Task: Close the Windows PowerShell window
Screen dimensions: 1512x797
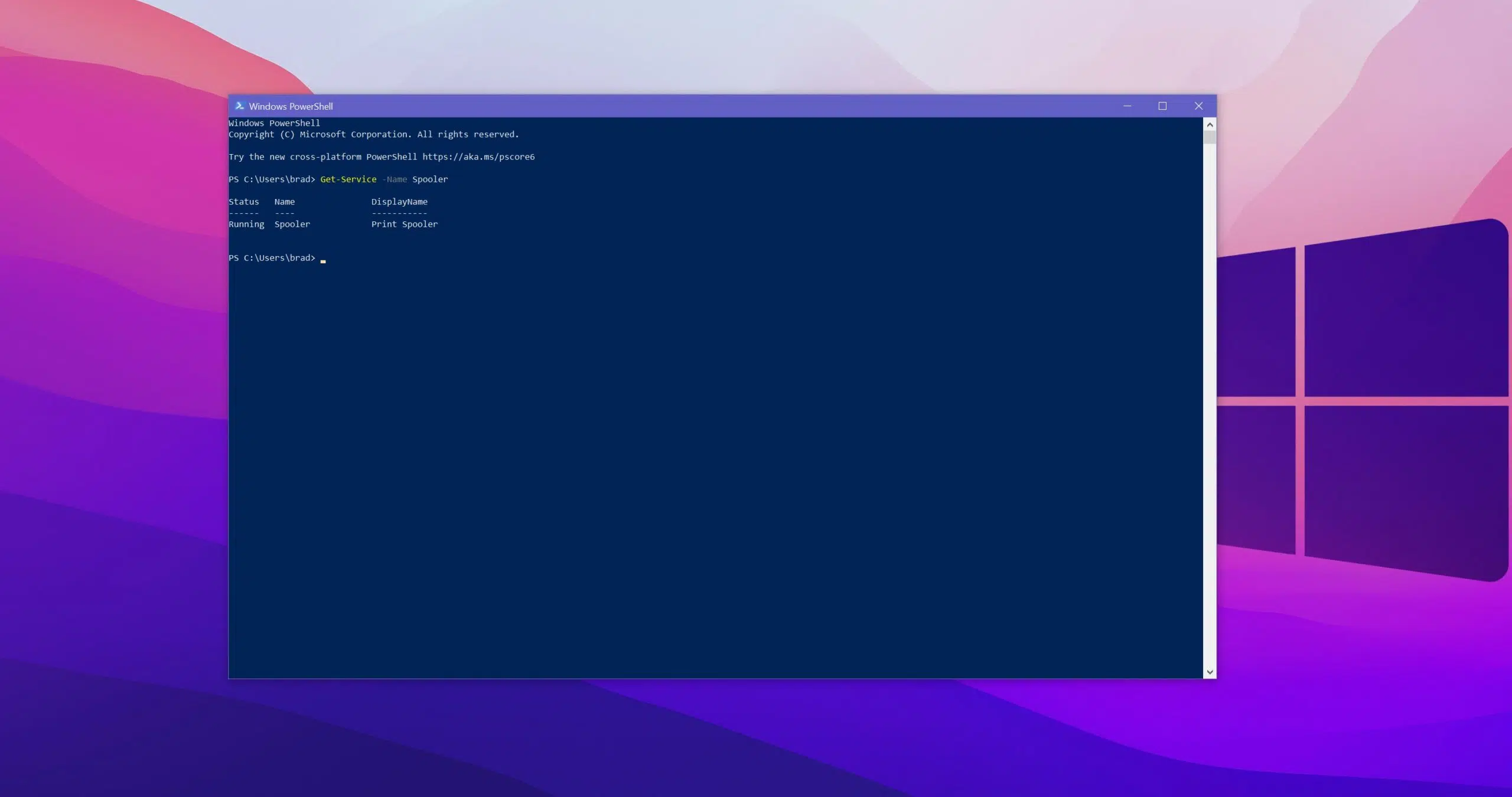Action: [1198, 106]
